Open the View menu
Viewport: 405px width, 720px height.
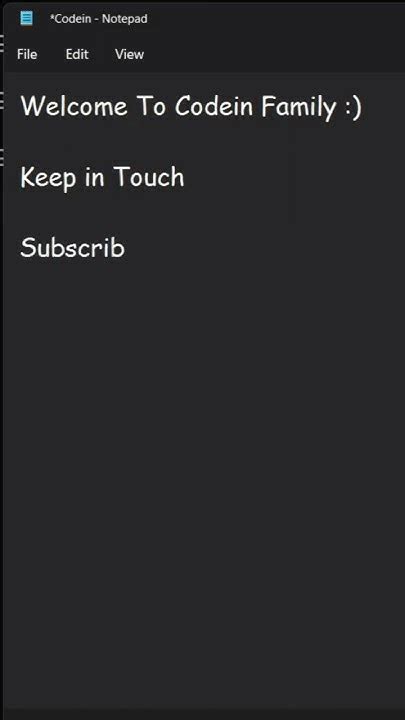click(129, 54)
